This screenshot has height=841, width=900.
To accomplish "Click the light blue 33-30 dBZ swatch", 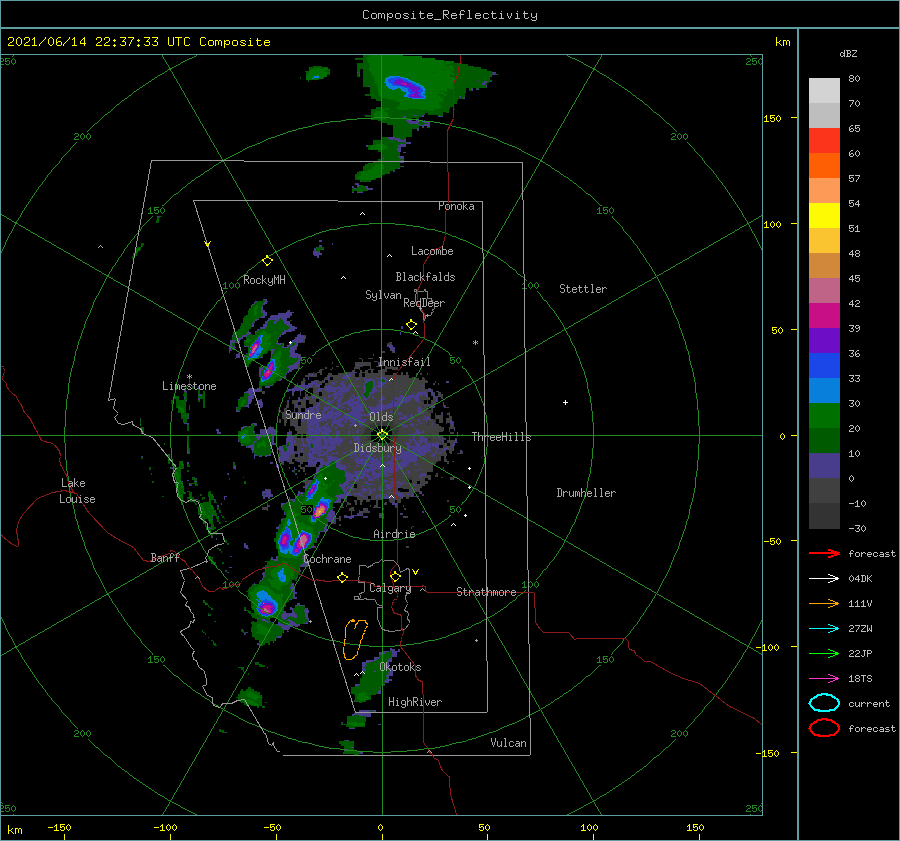I will coord(824,391).
